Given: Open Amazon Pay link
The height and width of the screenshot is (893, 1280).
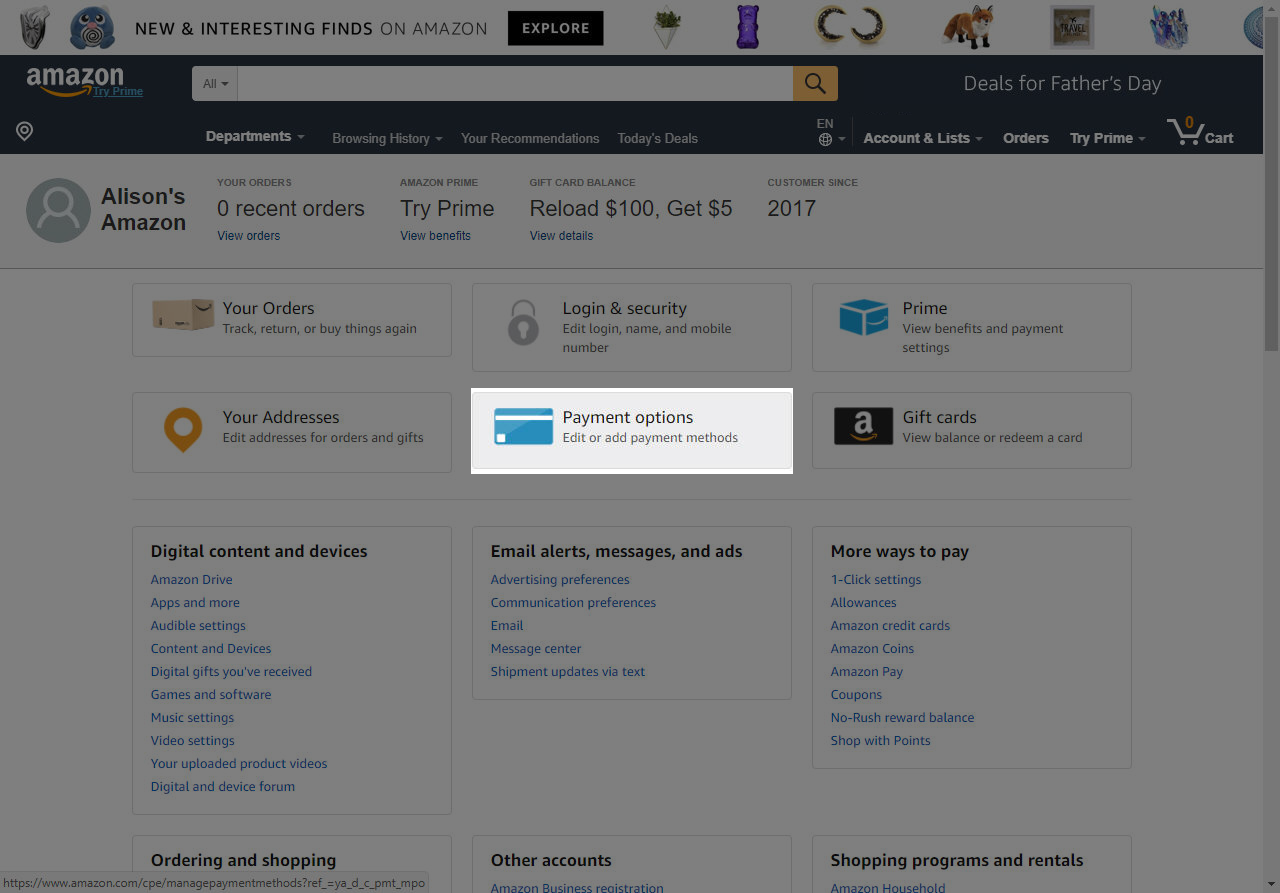Looking at the screenshot, I should point(867,672).
